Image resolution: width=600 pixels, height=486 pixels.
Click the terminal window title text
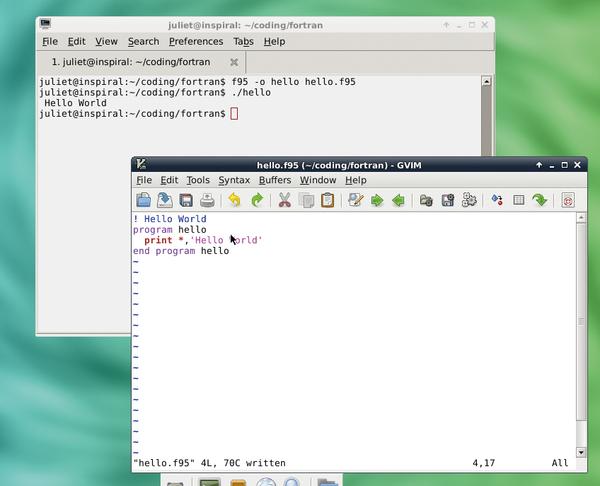[246, 25]
